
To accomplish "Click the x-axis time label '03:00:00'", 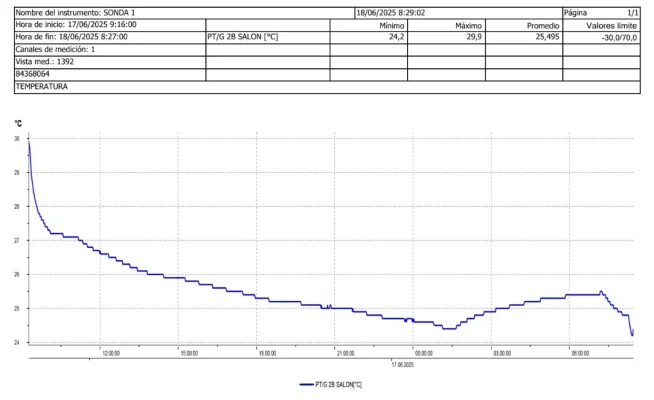I will coord(502,353).
